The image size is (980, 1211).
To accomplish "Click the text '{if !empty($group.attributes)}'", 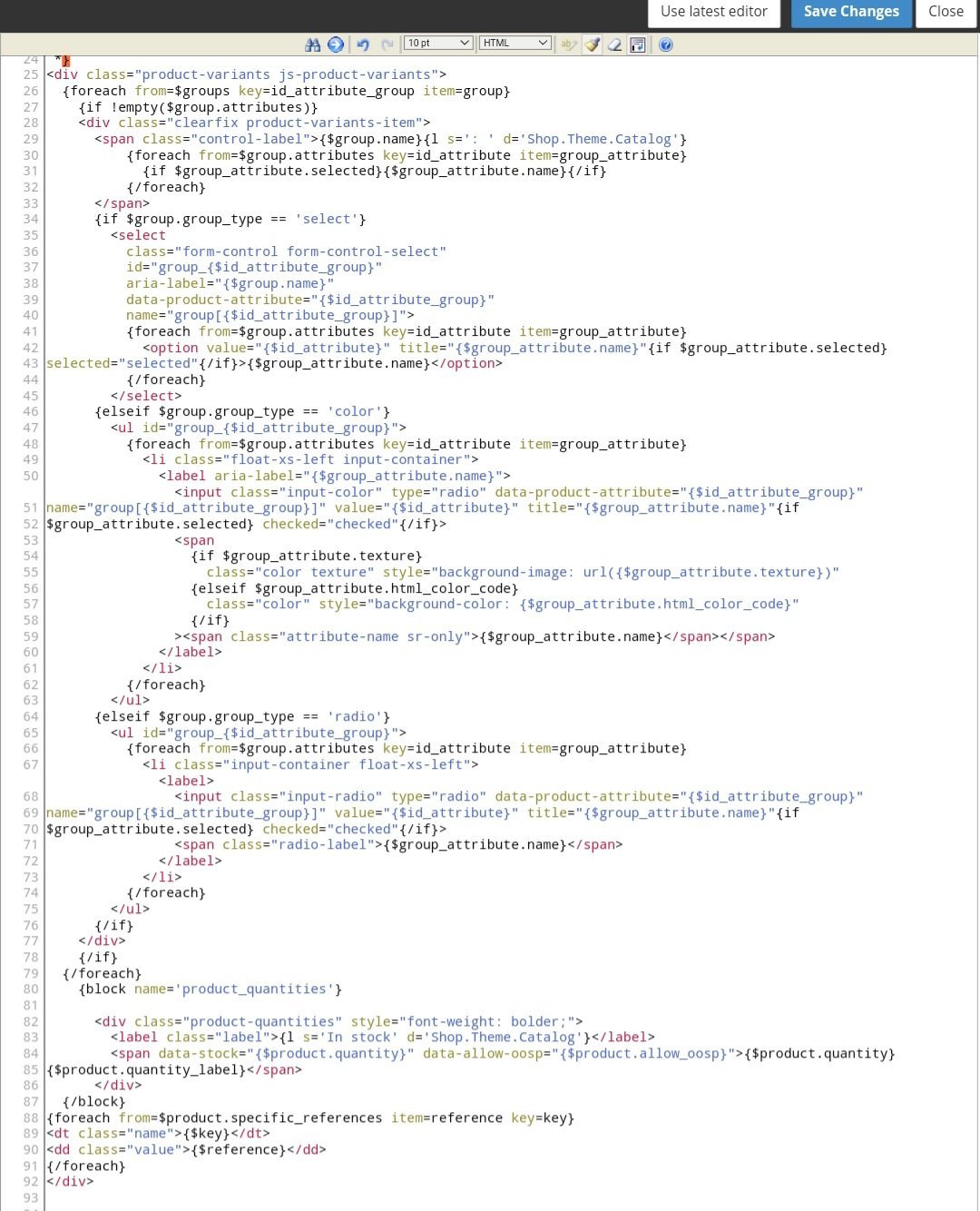I will [198, 107].
